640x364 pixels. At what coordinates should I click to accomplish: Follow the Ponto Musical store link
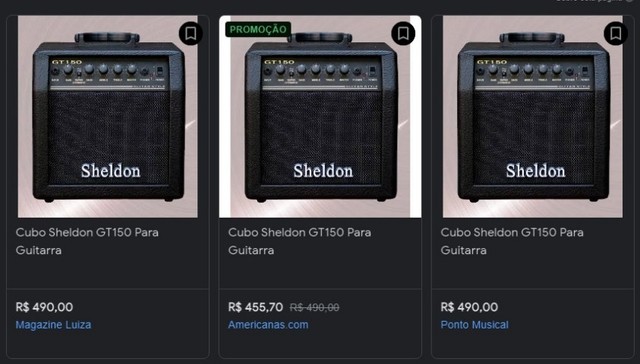(x=474, y=325)
